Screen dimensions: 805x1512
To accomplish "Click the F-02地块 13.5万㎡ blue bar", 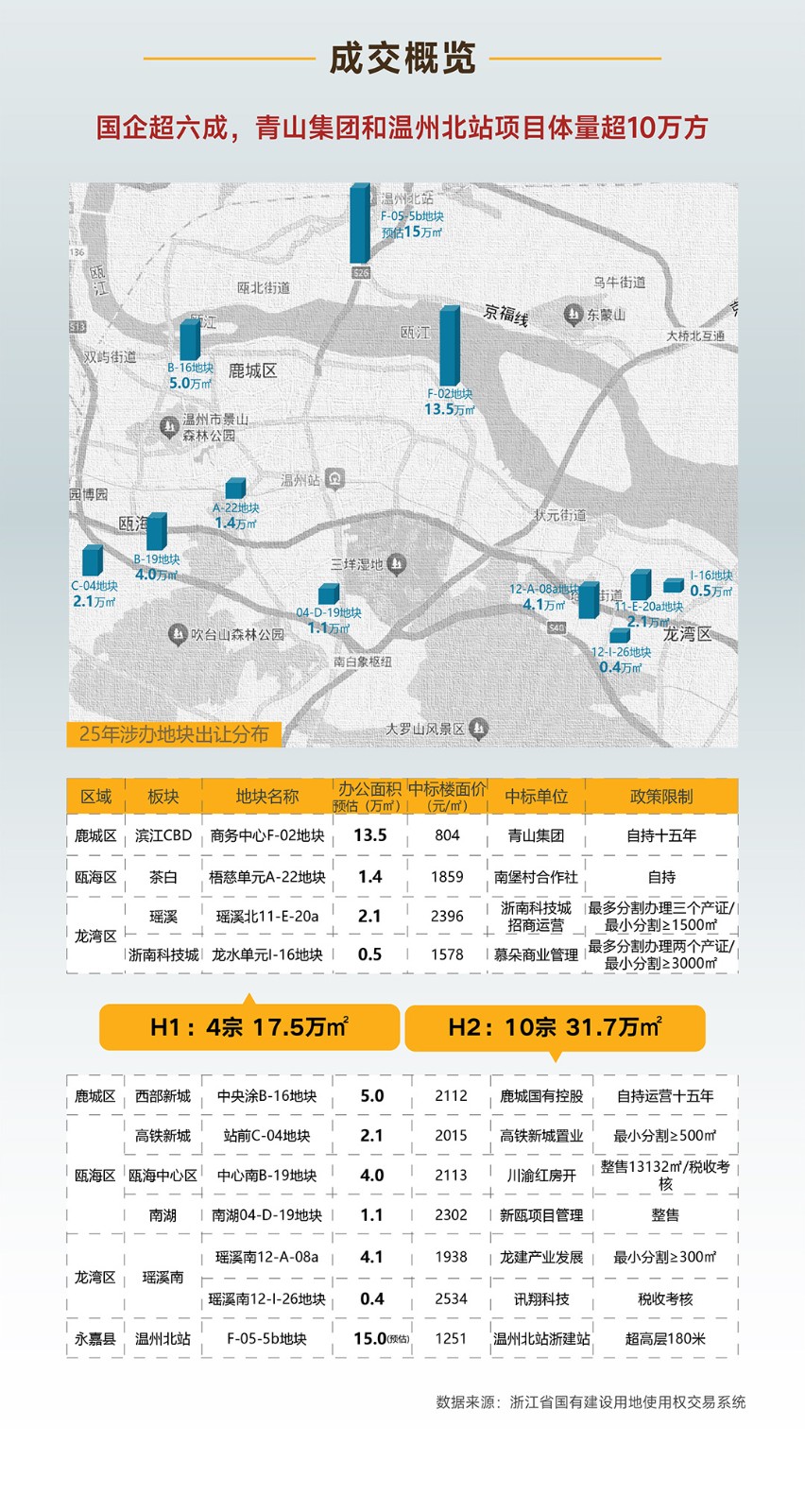I will [450, 346].
